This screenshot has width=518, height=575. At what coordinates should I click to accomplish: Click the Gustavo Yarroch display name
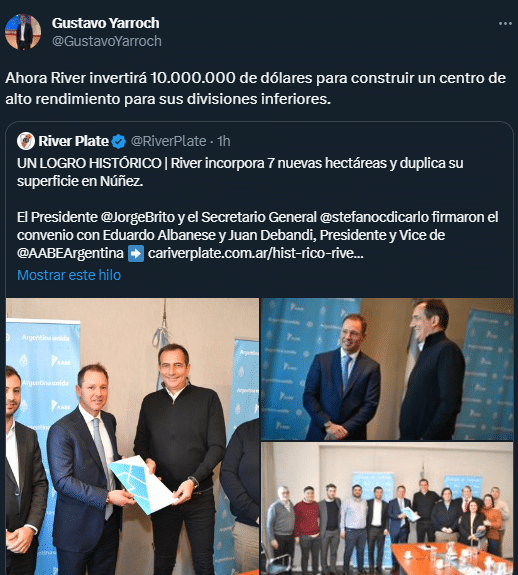pyautogui.click(x=106, y=23)
